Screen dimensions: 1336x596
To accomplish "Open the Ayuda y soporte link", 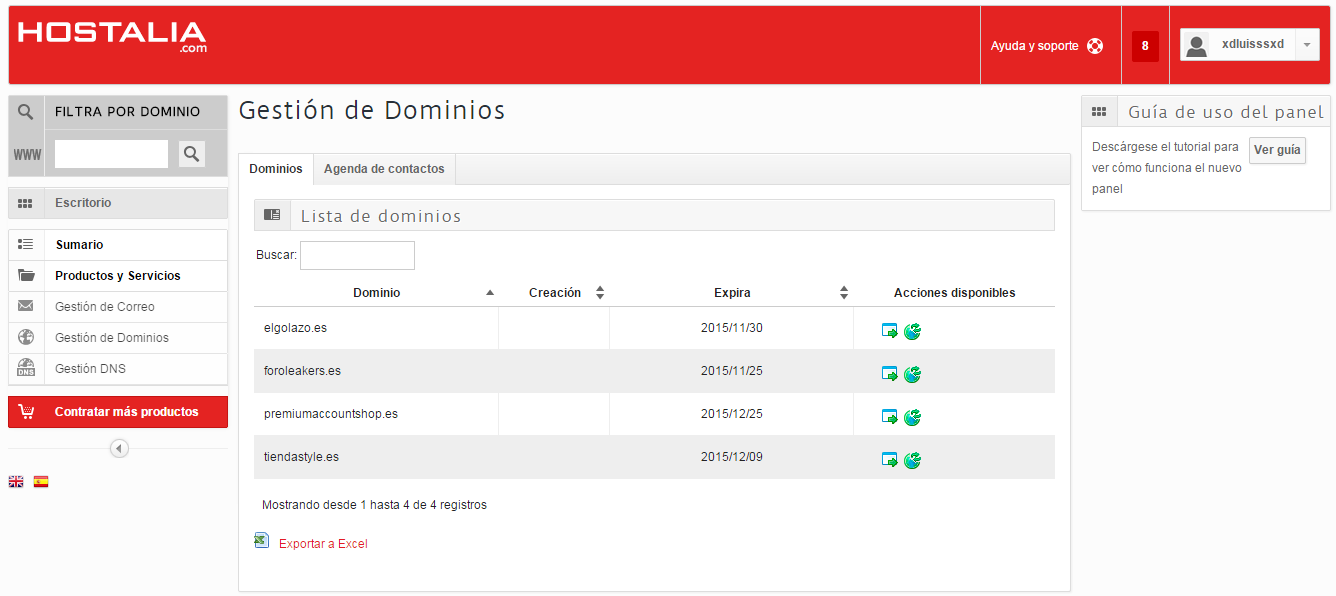I will point(1034,46).
